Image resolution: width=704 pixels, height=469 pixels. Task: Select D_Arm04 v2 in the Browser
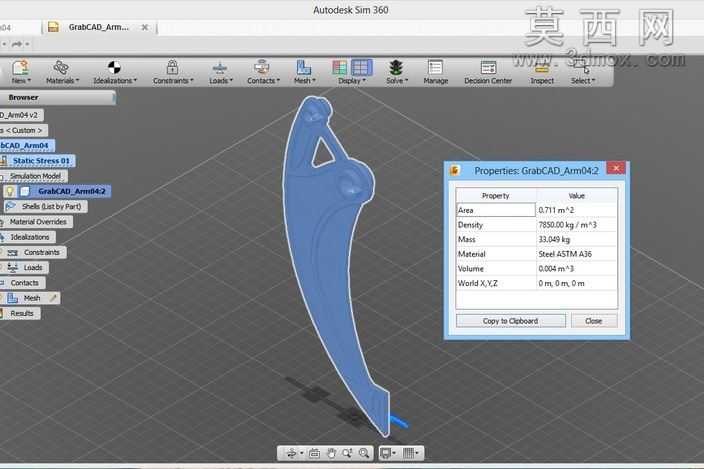click(21, 115)
